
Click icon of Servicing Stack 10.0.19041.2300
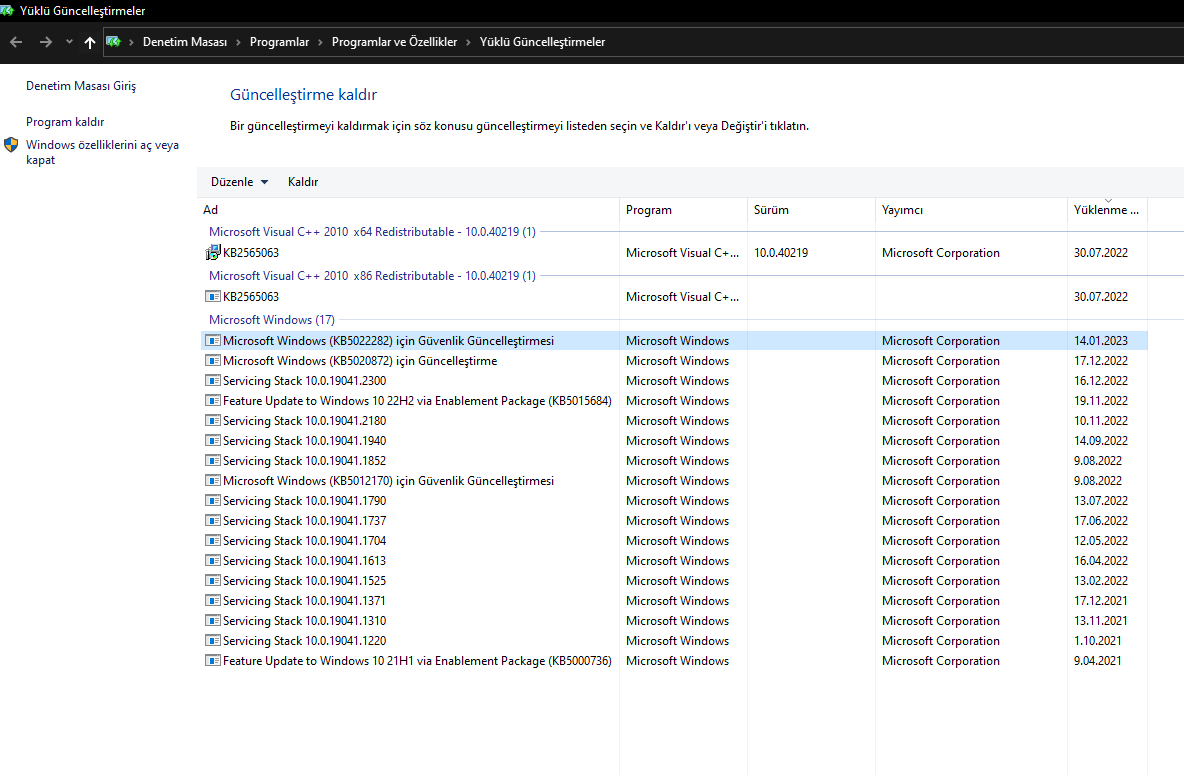[x=213, y=381]
